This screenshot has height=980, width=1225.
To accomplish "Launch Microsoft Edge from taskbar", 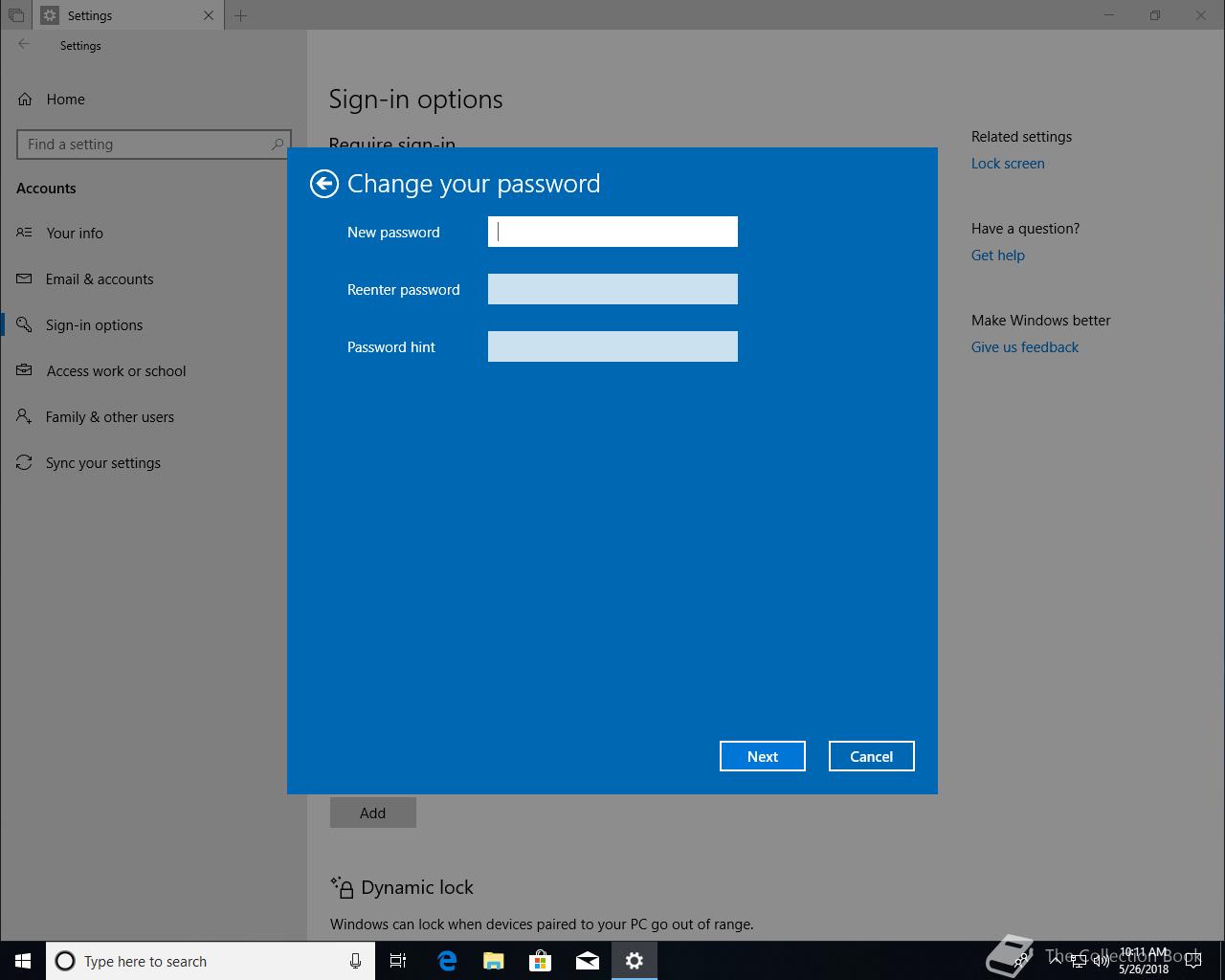I will click(446, 961).
